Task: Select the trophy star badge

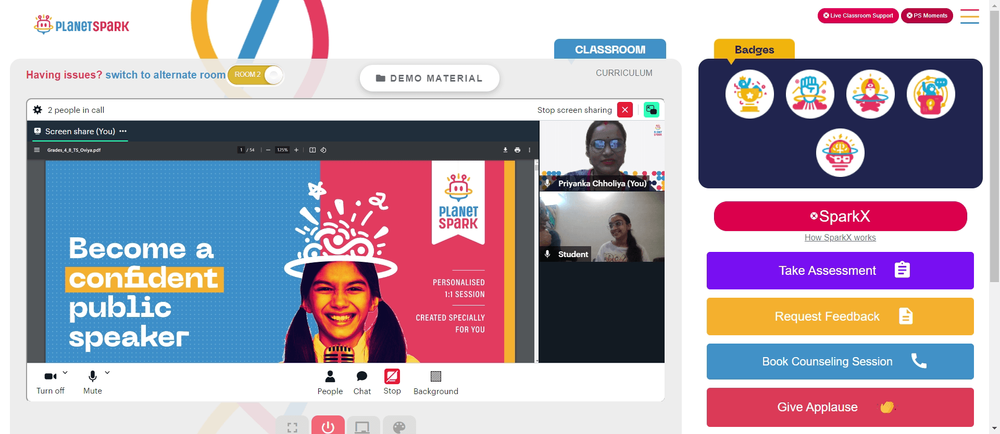Action: (x=749, y=94)
